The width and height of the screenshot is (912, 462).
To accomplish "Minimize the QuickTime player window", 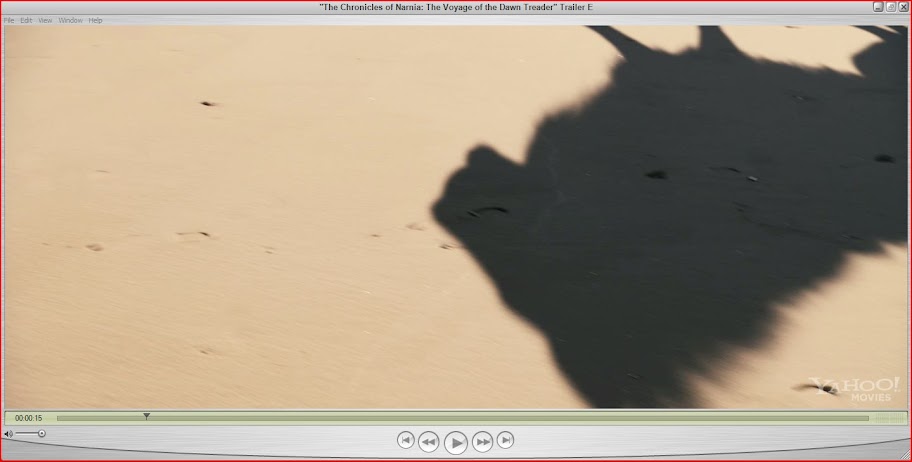I will (x=878, y=7).
